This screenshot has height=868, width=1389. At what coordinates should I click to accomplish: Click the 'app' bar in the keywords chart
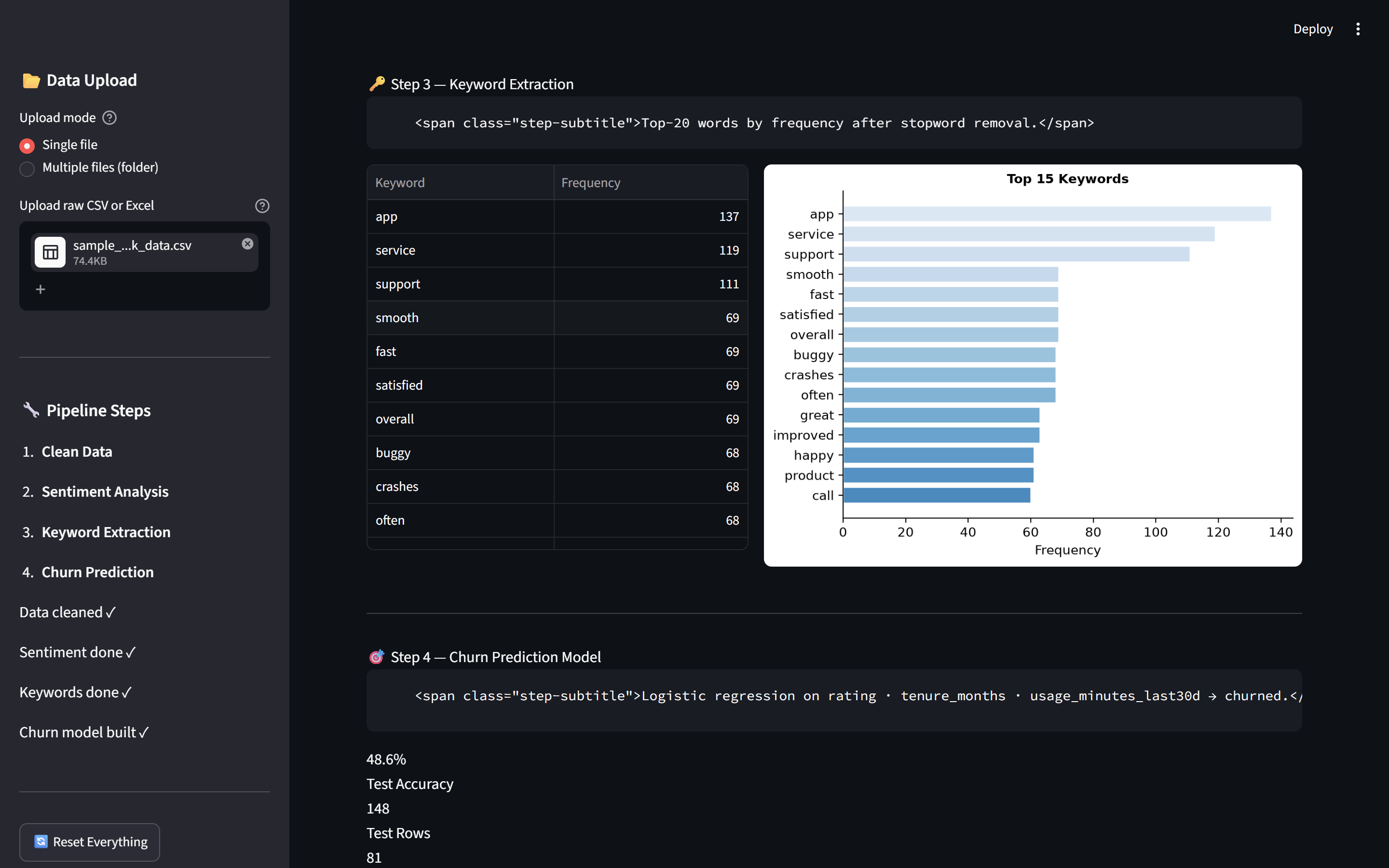coord(1057,214)
